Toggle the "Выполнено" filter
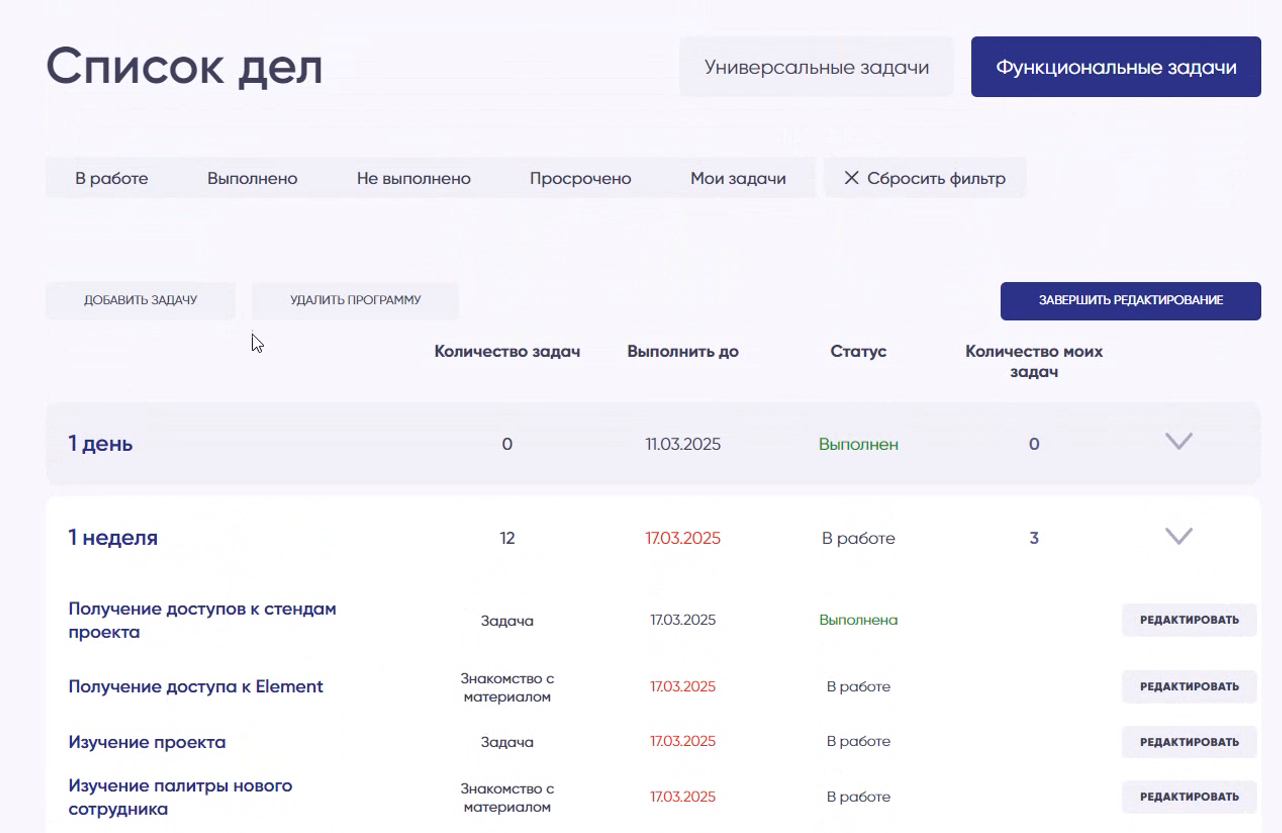This screenshot has width=1282, height=833. click(252, 178)
